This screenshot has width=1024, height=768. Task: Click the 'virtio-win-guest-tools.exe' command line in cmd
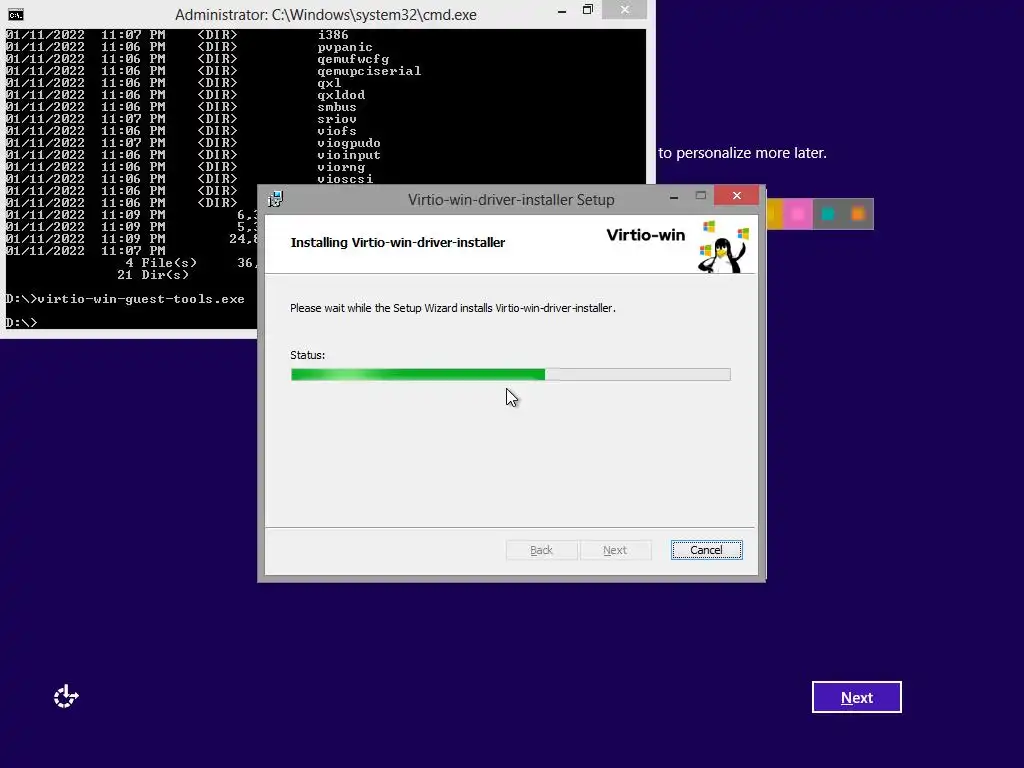pyautogui.click(x=125, y=299)
